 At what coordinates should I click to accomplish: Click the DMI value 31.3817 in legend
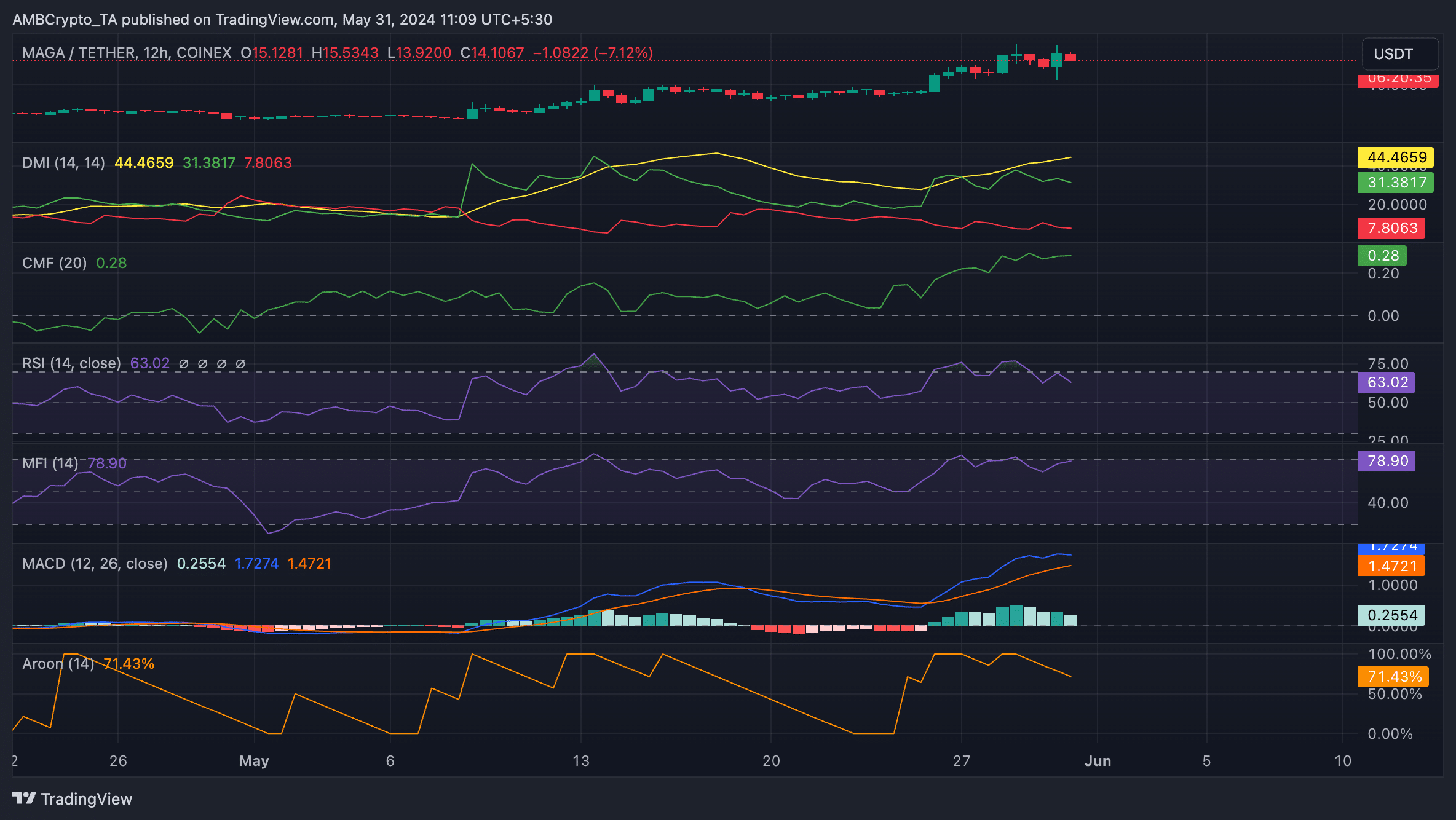coord(209,163)
